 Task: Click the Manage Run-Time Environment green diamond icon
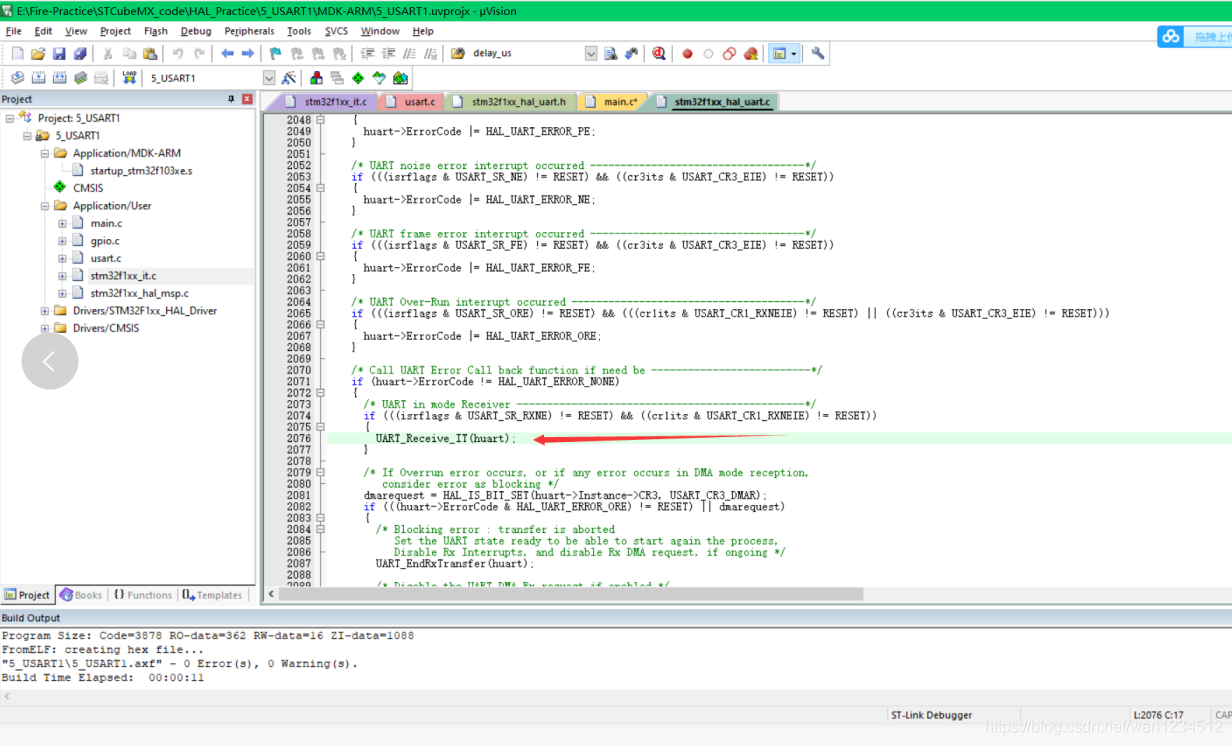coord(358,78)
